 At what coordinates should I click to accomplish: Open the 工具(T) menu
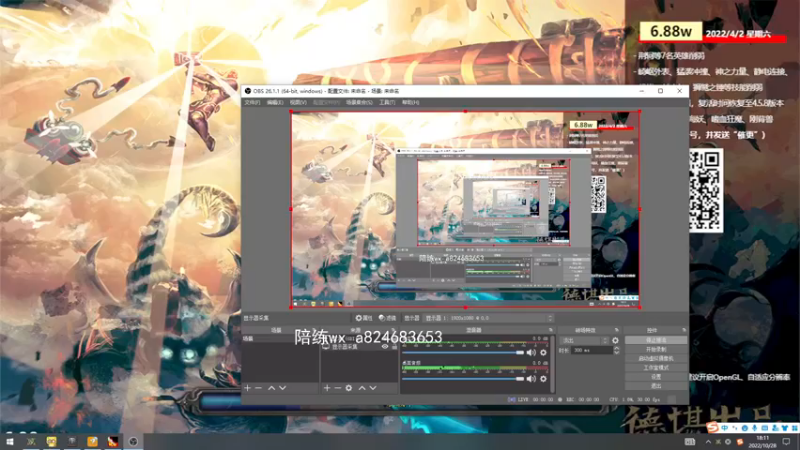click(387, 103)
